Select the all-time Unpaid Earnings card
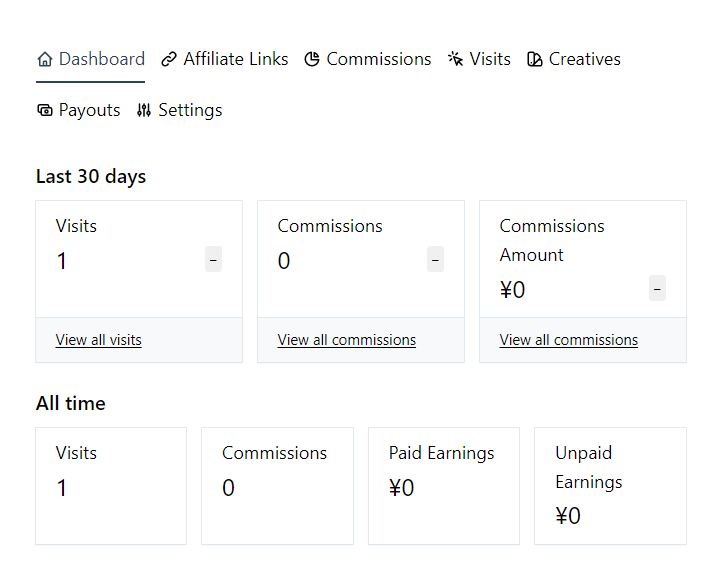 [610, 485]
